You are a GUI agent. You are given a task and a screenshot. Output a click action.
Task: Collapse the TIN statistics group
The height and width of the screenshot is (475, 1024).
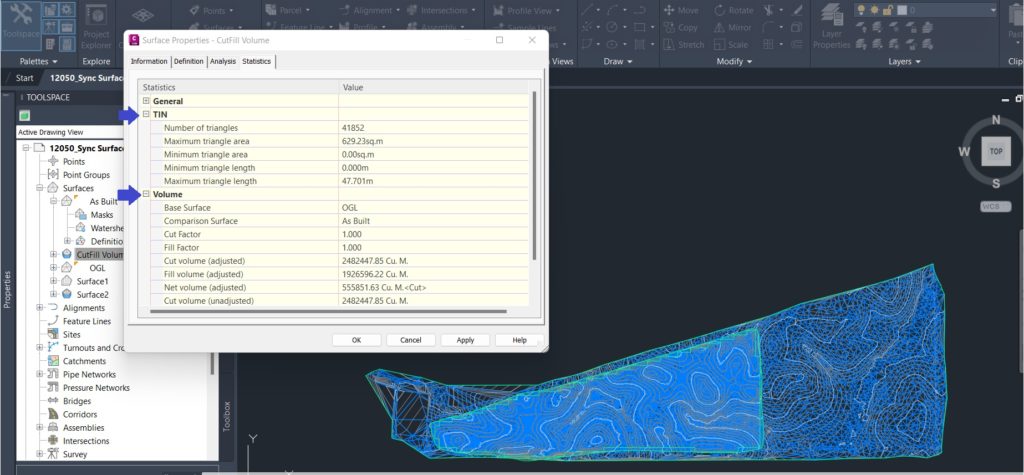[146, 114]
